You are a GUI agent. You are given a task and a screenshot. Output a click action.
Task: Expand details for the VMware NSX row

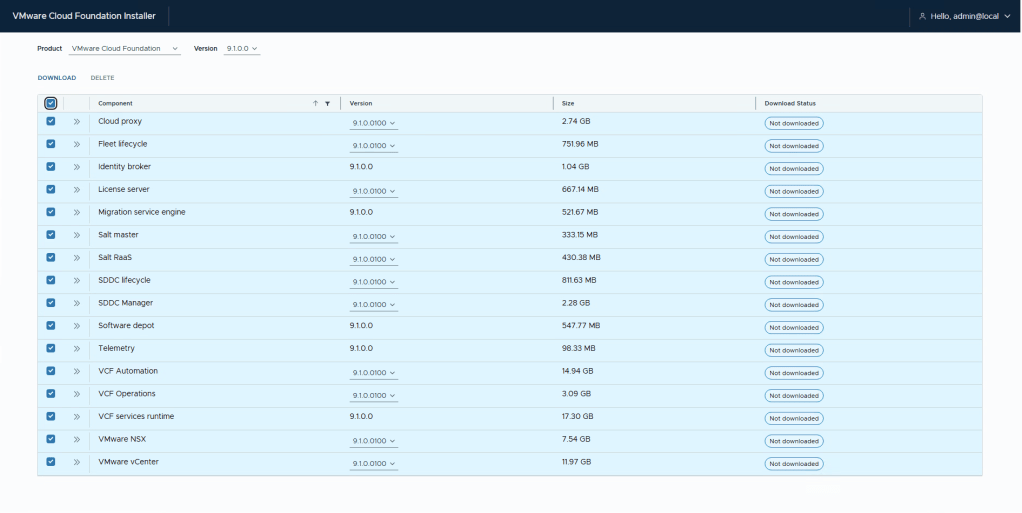click(76, 439)
